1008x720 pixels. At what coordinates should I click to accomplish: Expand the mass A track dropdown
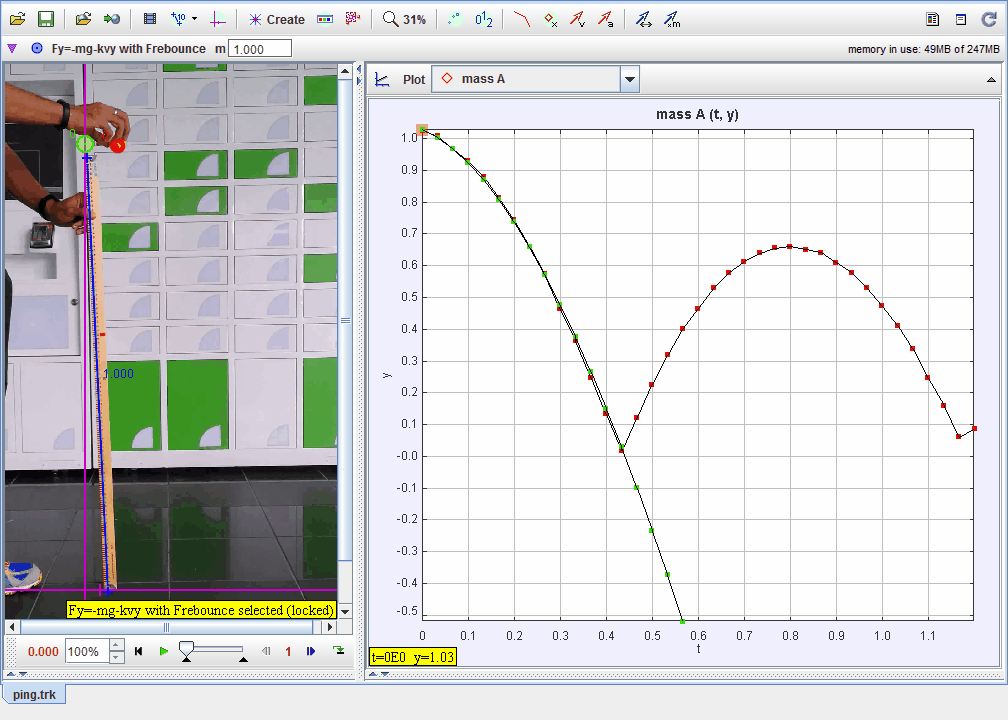click(x=629, y=79)
